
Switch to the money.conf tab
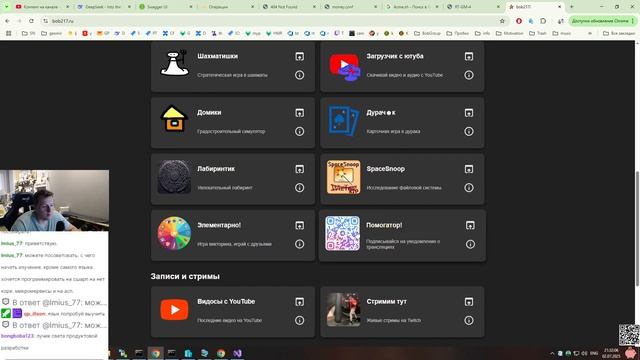pos(350,7)
